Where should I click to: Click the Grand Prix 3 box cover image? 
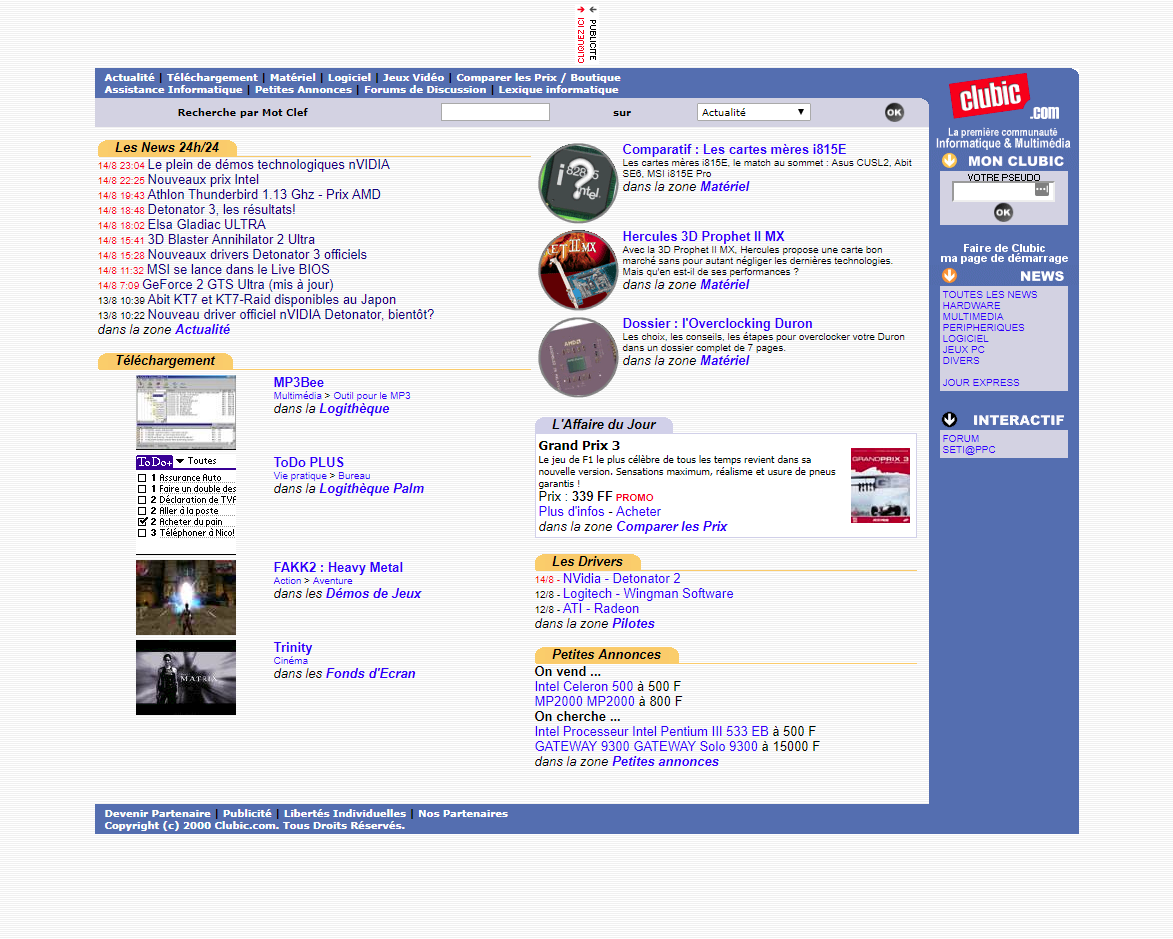[x=880, y=486]
